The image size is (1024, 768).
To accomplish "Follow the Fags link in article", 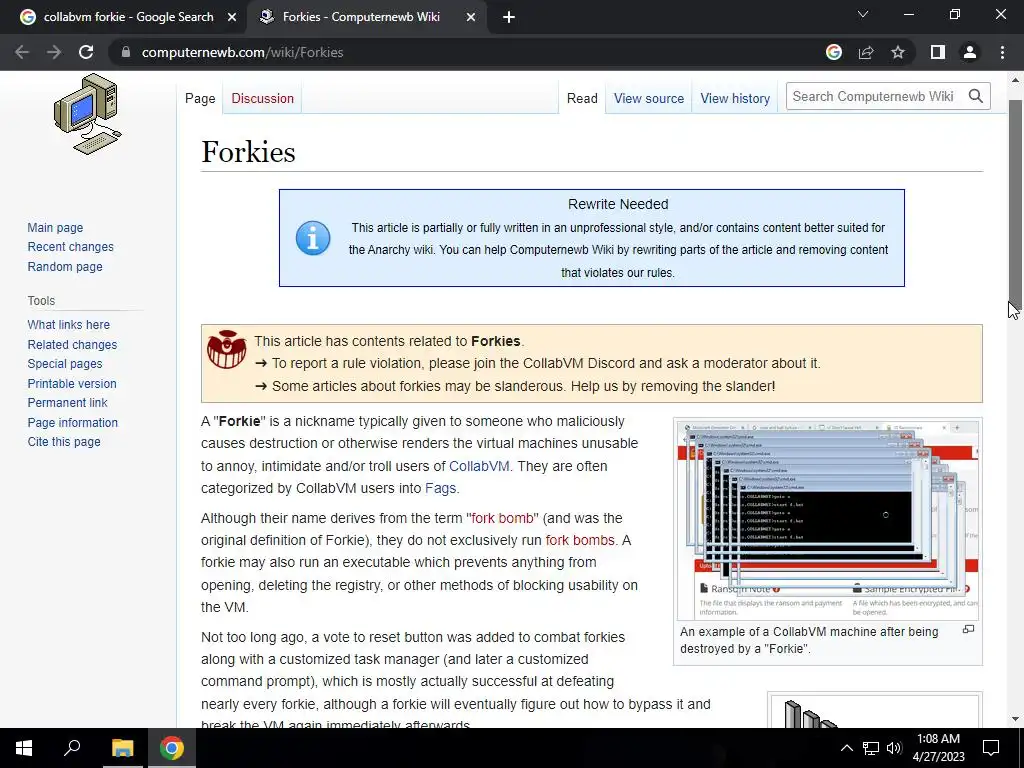I will coord(440,488).
